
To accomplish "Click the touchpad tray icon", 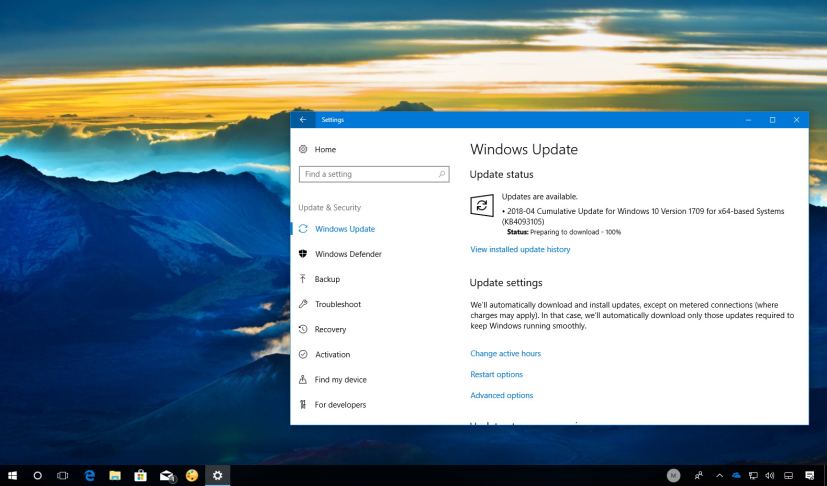I will [788, 475].
